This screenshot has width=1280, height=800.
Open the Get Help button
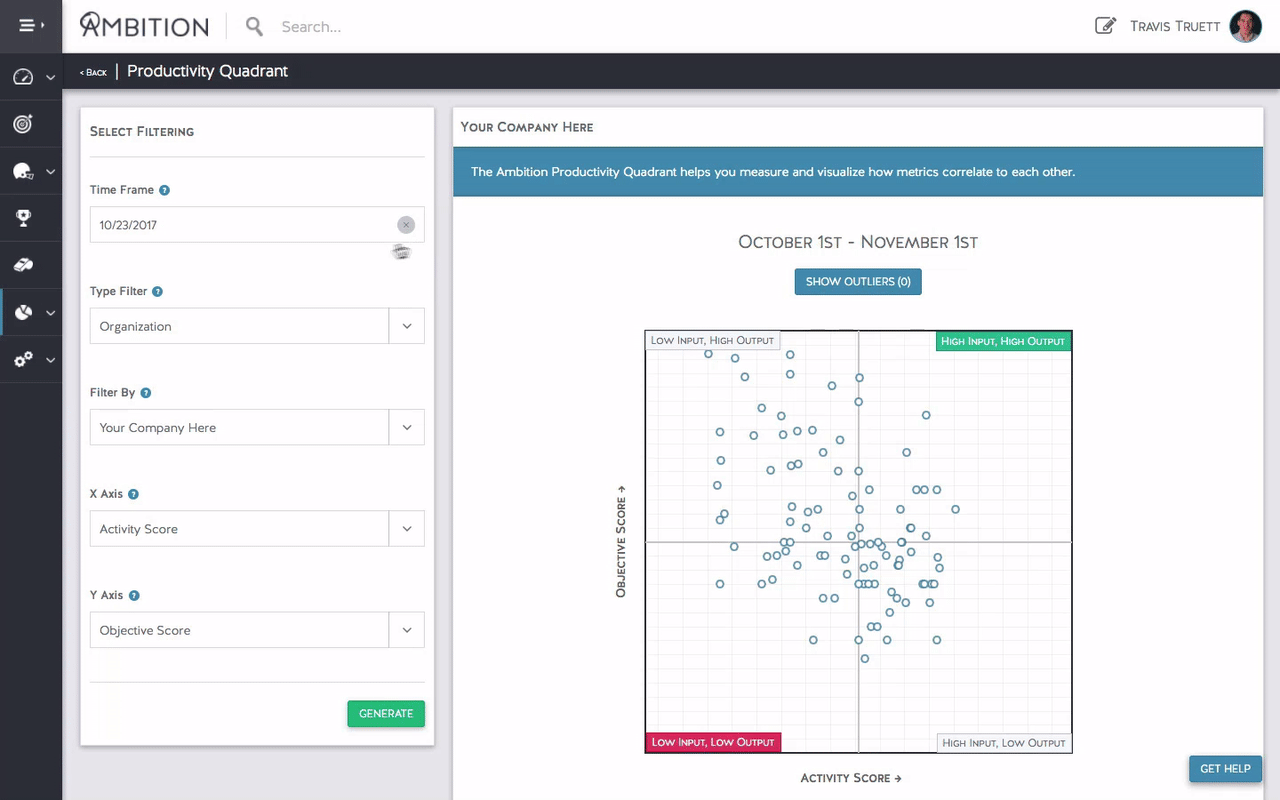point(1225,769)
